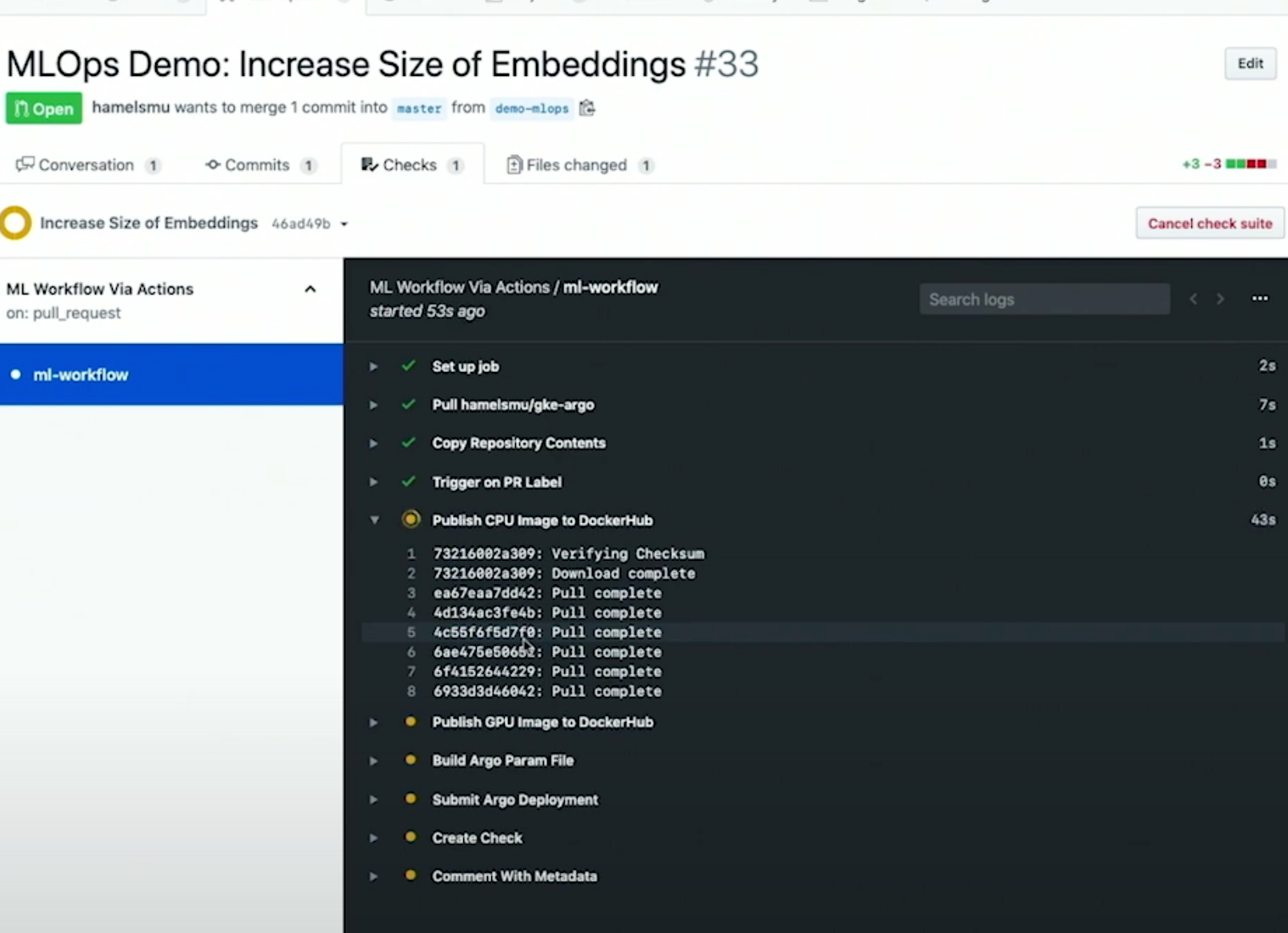This screenshot has width=1288, height=933.
Task: Click the Edit button for the pull request title
Action: (1250, 63)
